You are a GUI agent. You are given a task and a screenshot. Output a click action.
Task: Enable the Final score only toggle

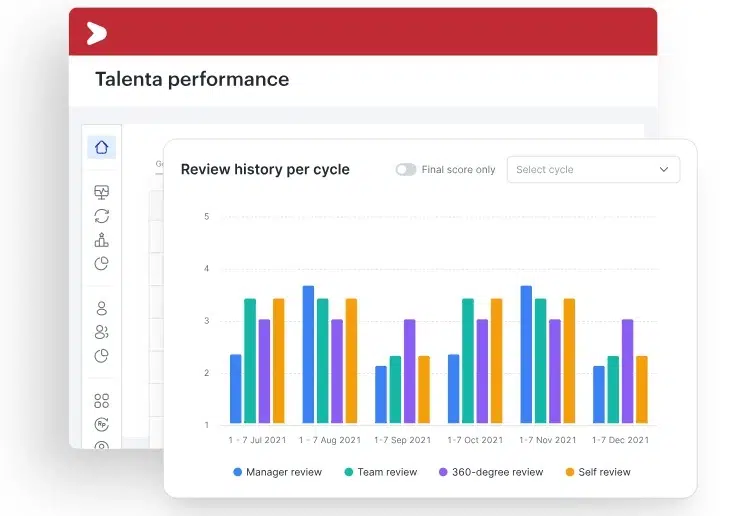[x=405, y=170]
